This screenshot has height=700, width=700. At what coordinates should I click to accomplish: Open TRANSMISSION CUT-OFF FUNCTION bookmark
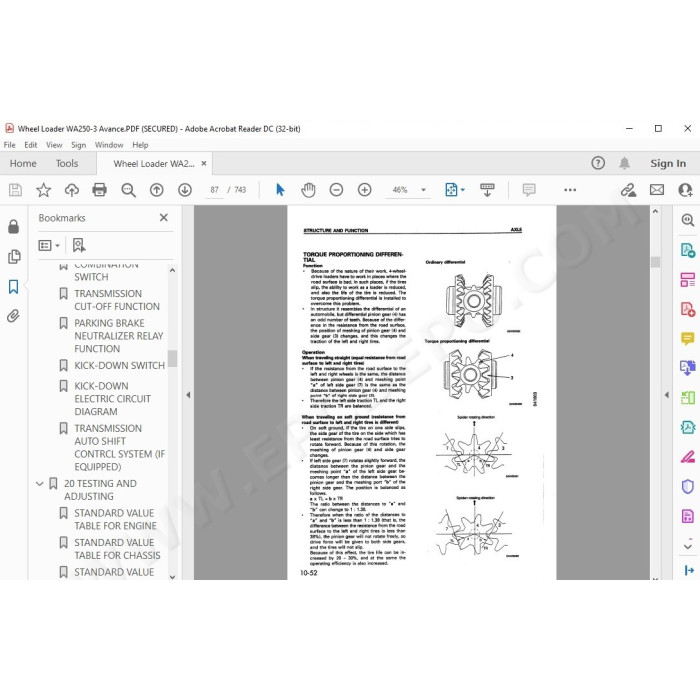[x=117, y=300]
